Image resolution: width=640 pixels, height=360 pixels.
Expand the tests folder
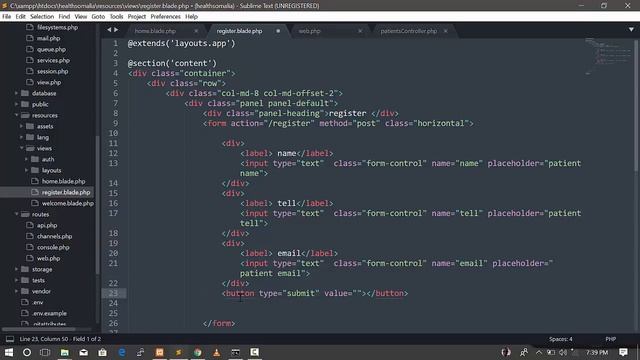pyautogui.click(x=16, y=280)
